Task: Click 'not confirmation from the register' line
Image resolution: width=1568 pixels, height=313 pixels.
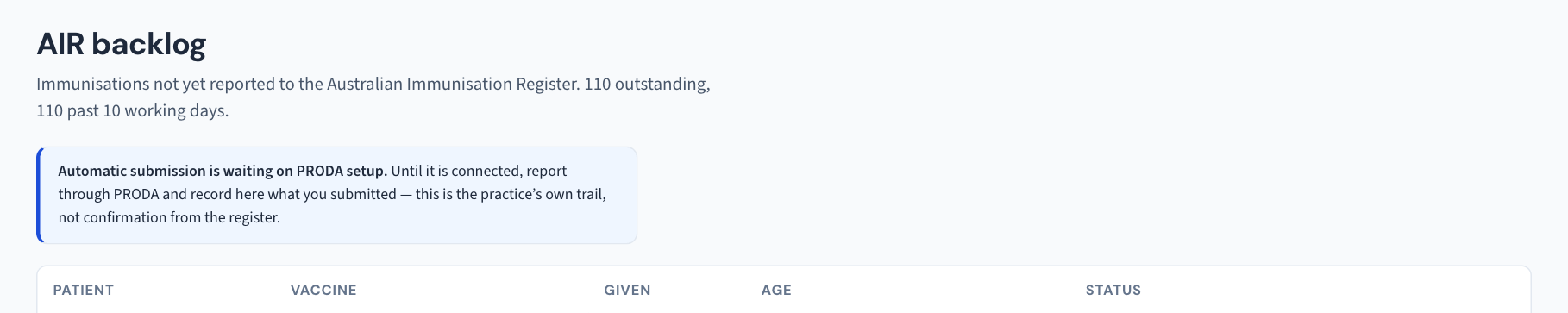Action: (169, 217)
